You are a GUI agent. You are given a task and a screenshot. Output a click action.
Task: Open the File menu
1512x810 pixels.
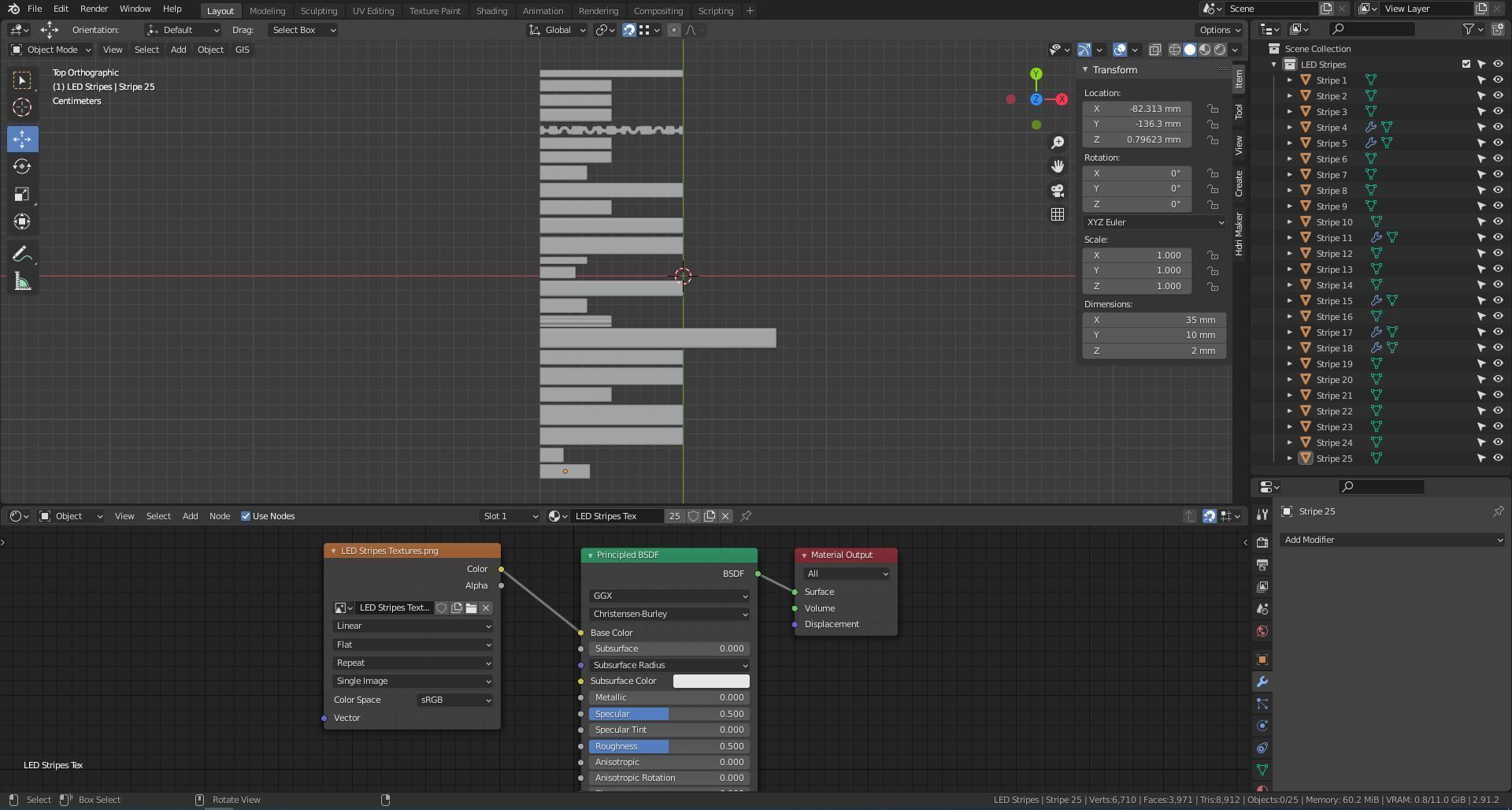click(x=35, y=9)
